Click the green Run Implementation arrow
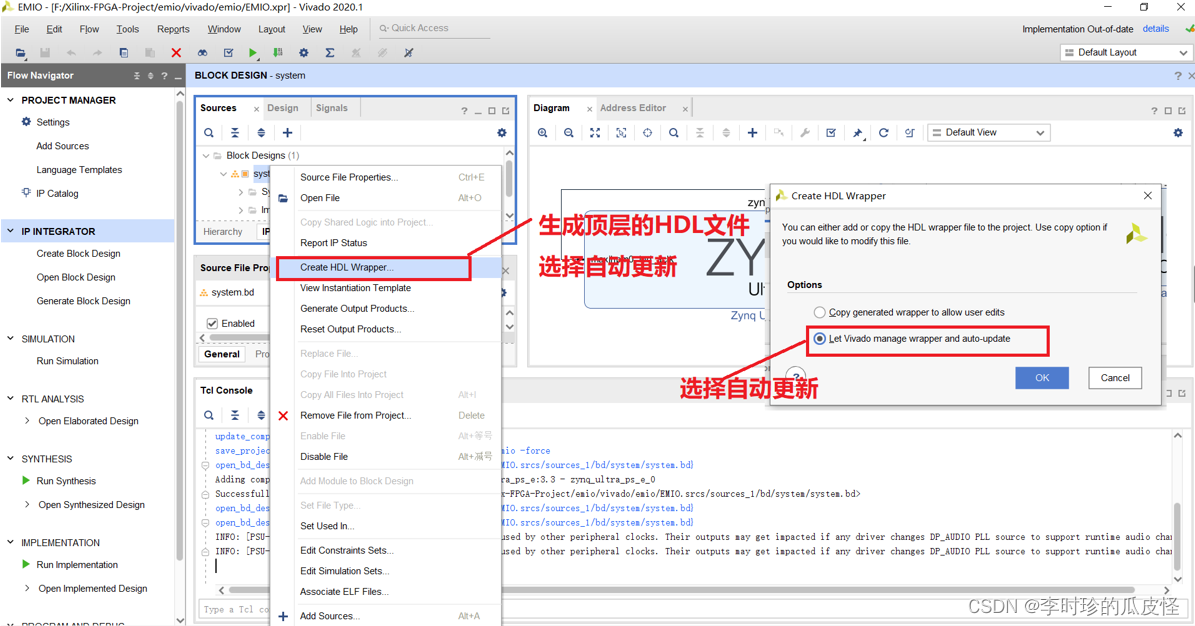The image size is (1195, 626). 27,564
